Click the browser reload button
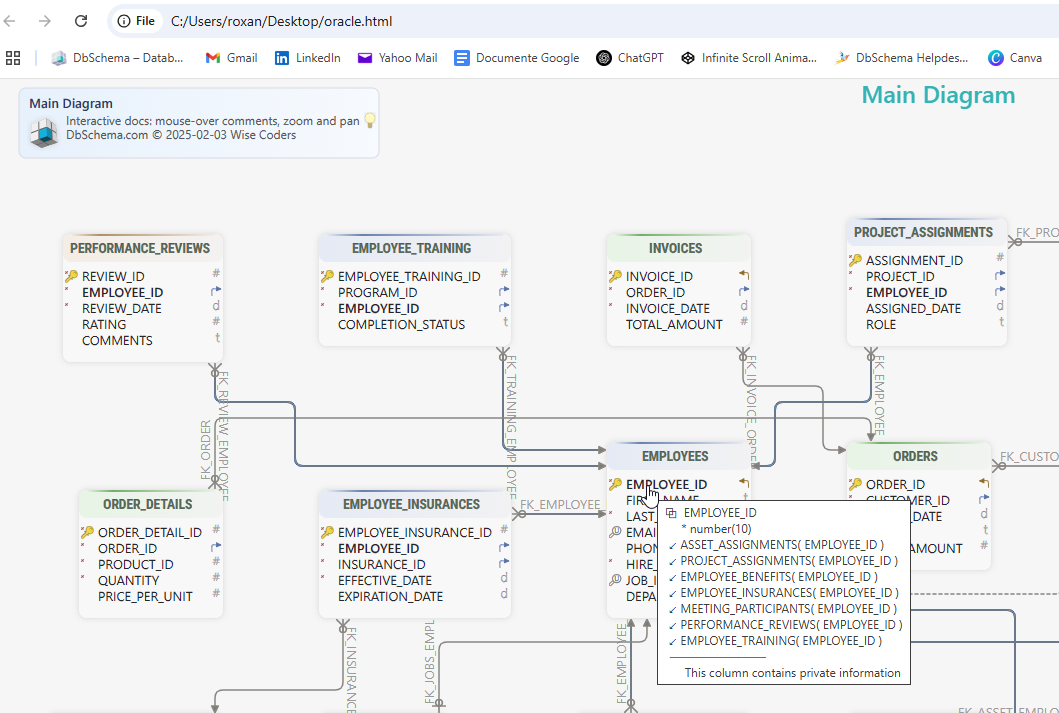This screenshot has height=713, width=1059. tap(81, 21)
